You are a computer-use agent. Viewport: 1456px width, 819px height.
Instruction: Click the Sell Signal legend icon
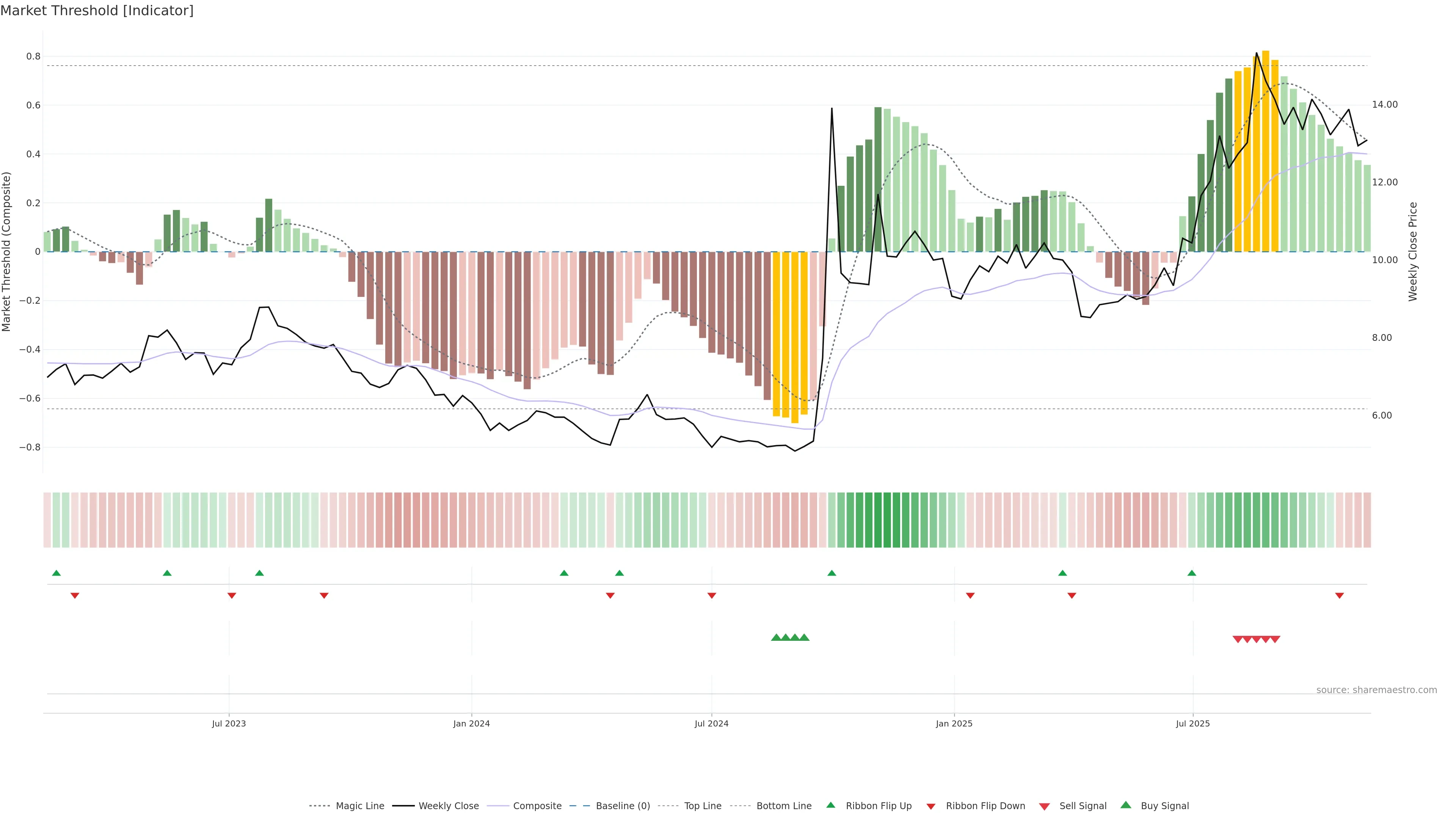coord(1045,806)
